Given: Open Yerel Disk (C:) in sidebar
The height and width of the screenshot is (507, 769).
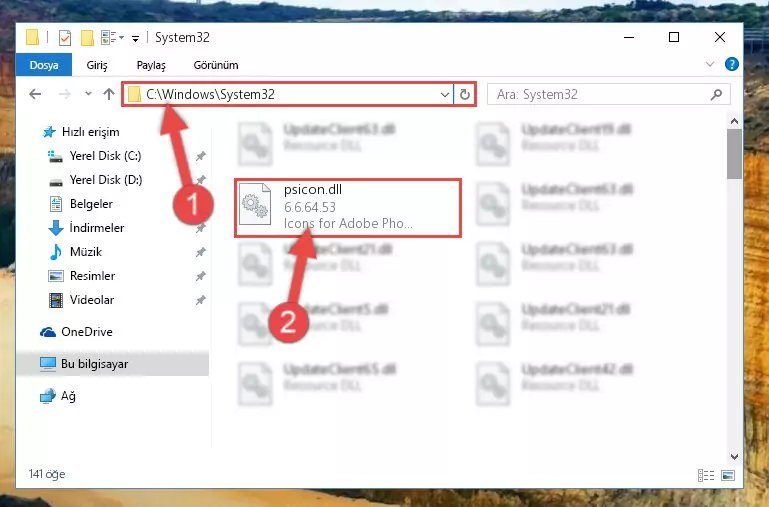Looking at the screenshot, I should pos(105,156).
